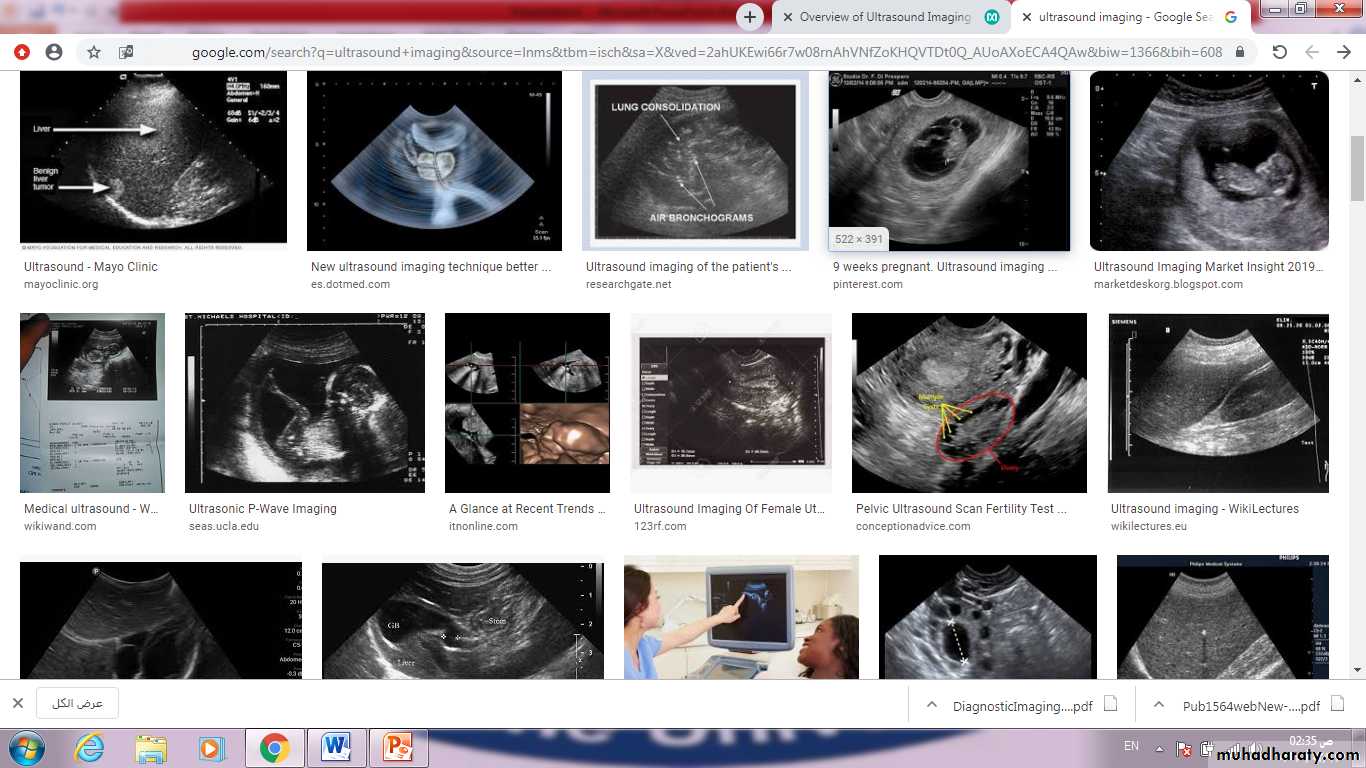Screen dimensions: 1366x768
Task: Select the ultrasound imaging Google Search tab
Action: pos(1124,17)
